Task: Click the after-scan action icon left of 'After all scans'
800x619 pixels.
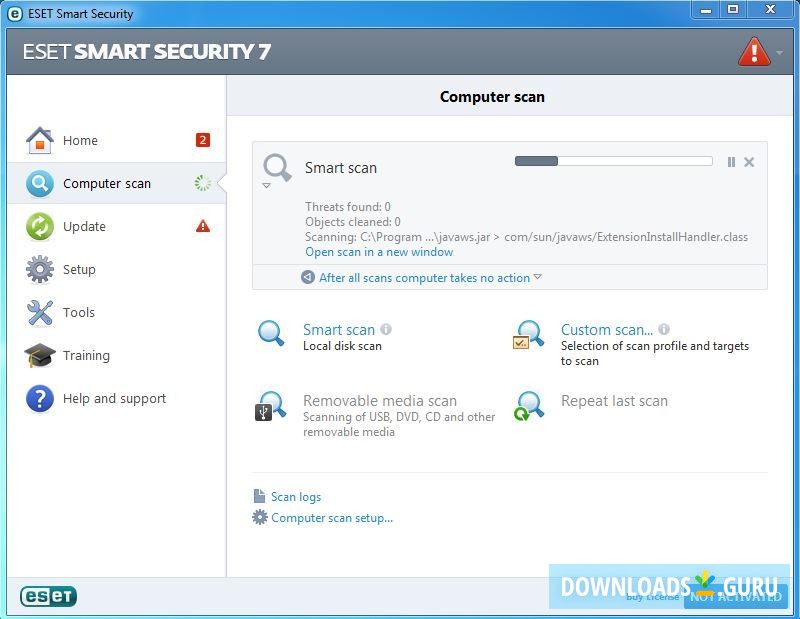Action: [308, 277]
